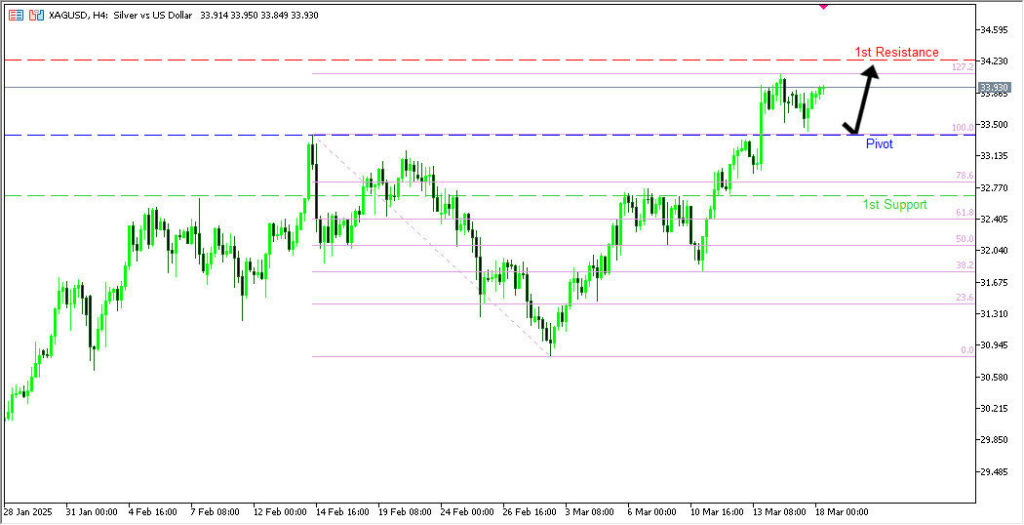Click the 50.0 Fibonacci level label
The height and width of the screenshot is (525, 1024).
click(964, 239)
